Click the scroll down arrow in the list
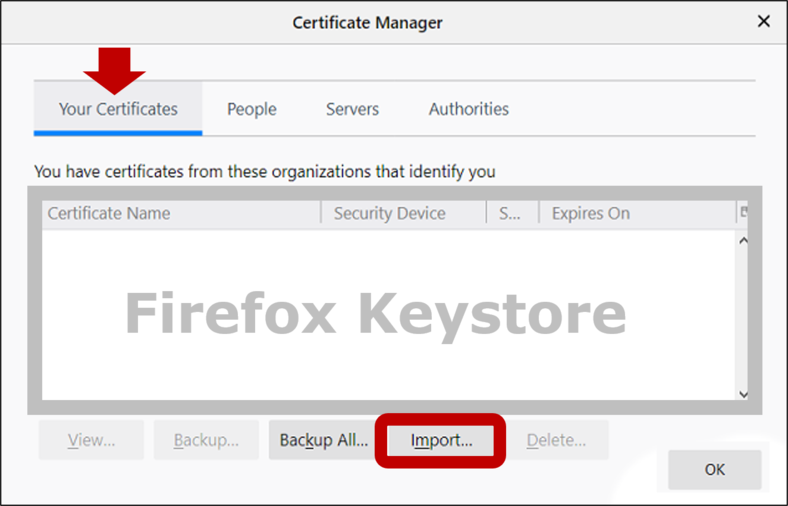Image resolution: width=788 pixels, height=506 pixels. coord(743,394)
